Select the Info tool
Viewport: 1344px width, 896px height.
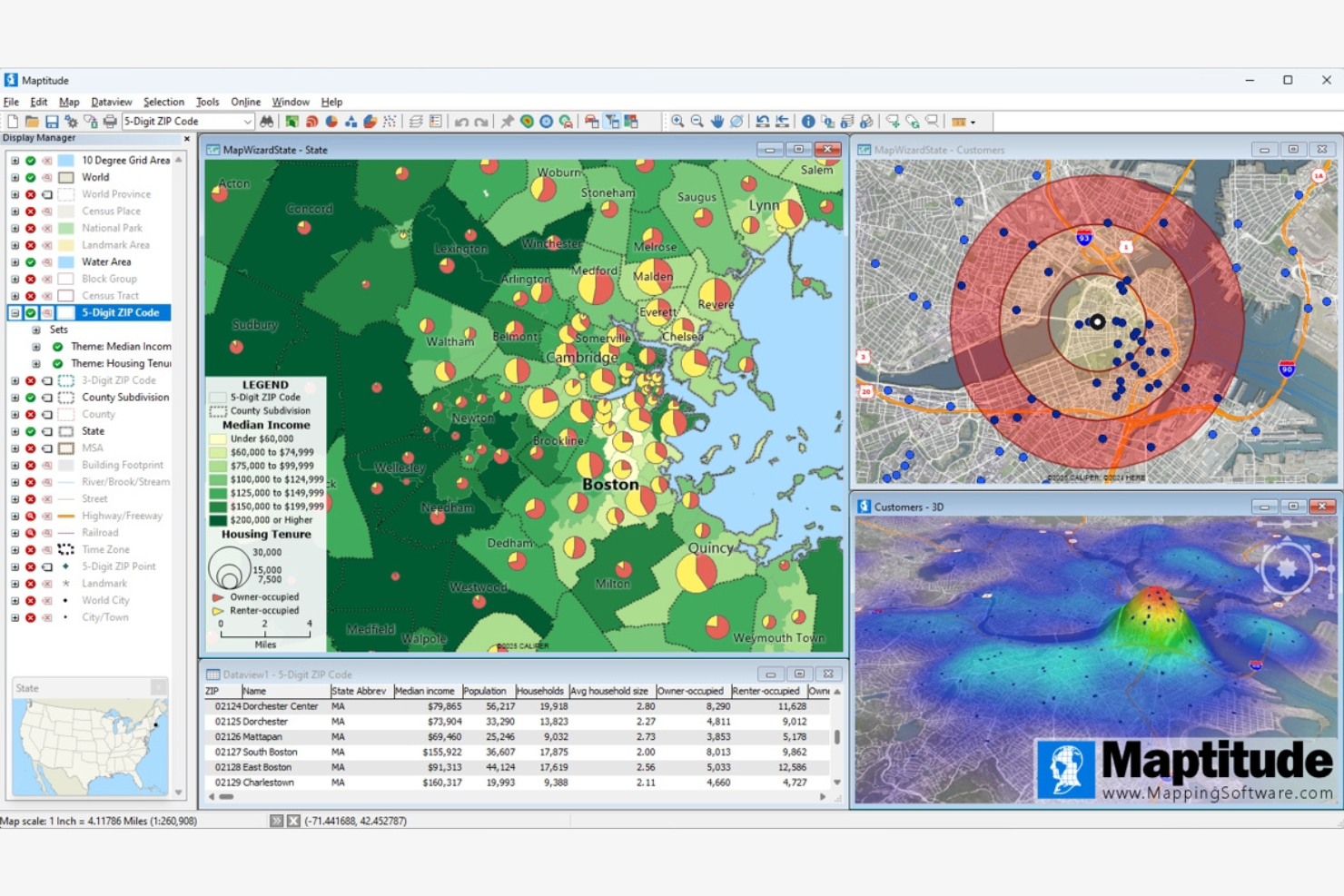[807, 120]
